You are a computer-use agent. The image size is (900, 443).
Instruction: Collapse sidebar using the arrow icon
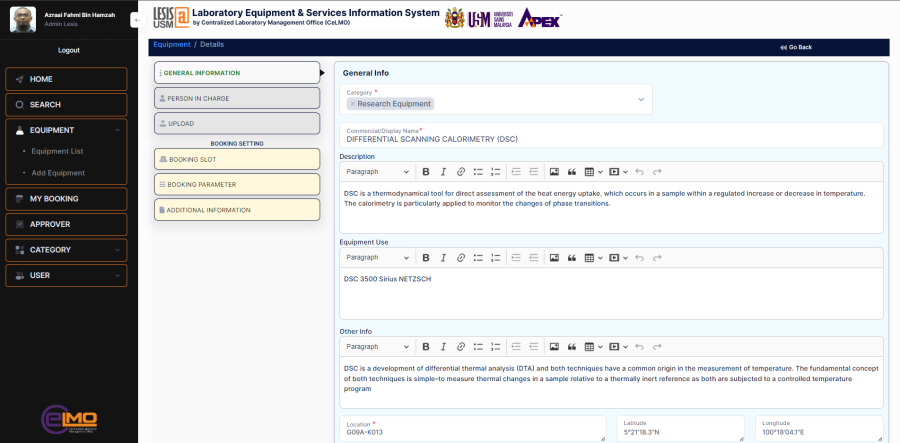coord(135,20)
